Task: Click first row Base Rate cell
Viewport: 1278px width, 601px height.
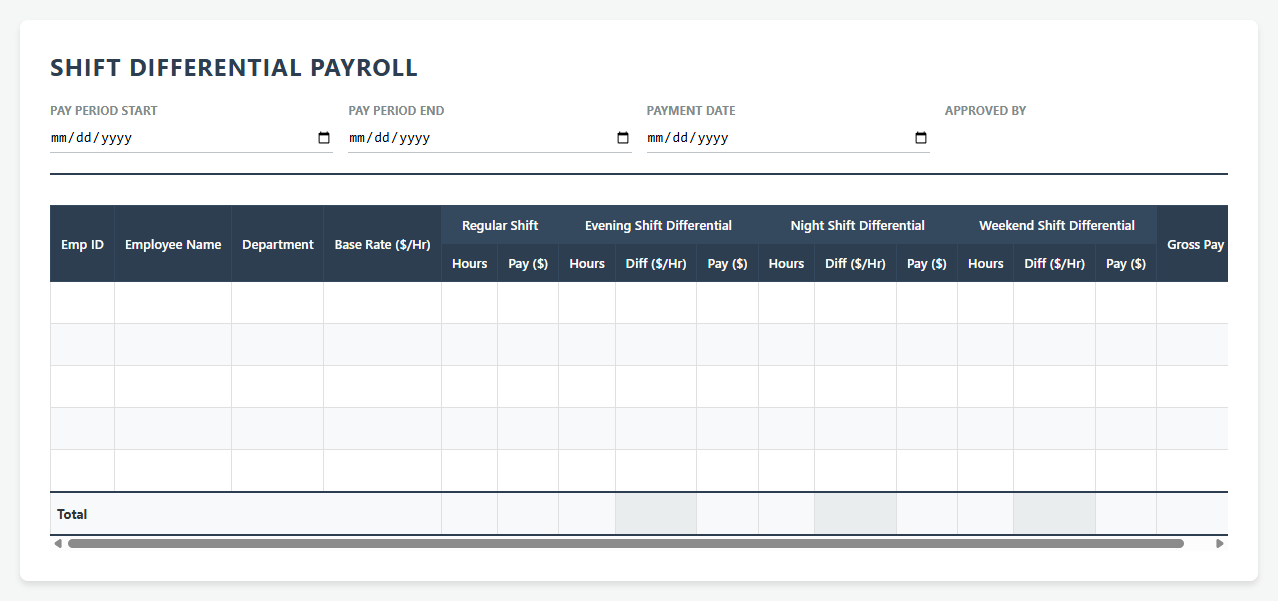Action: pos(382,303)
